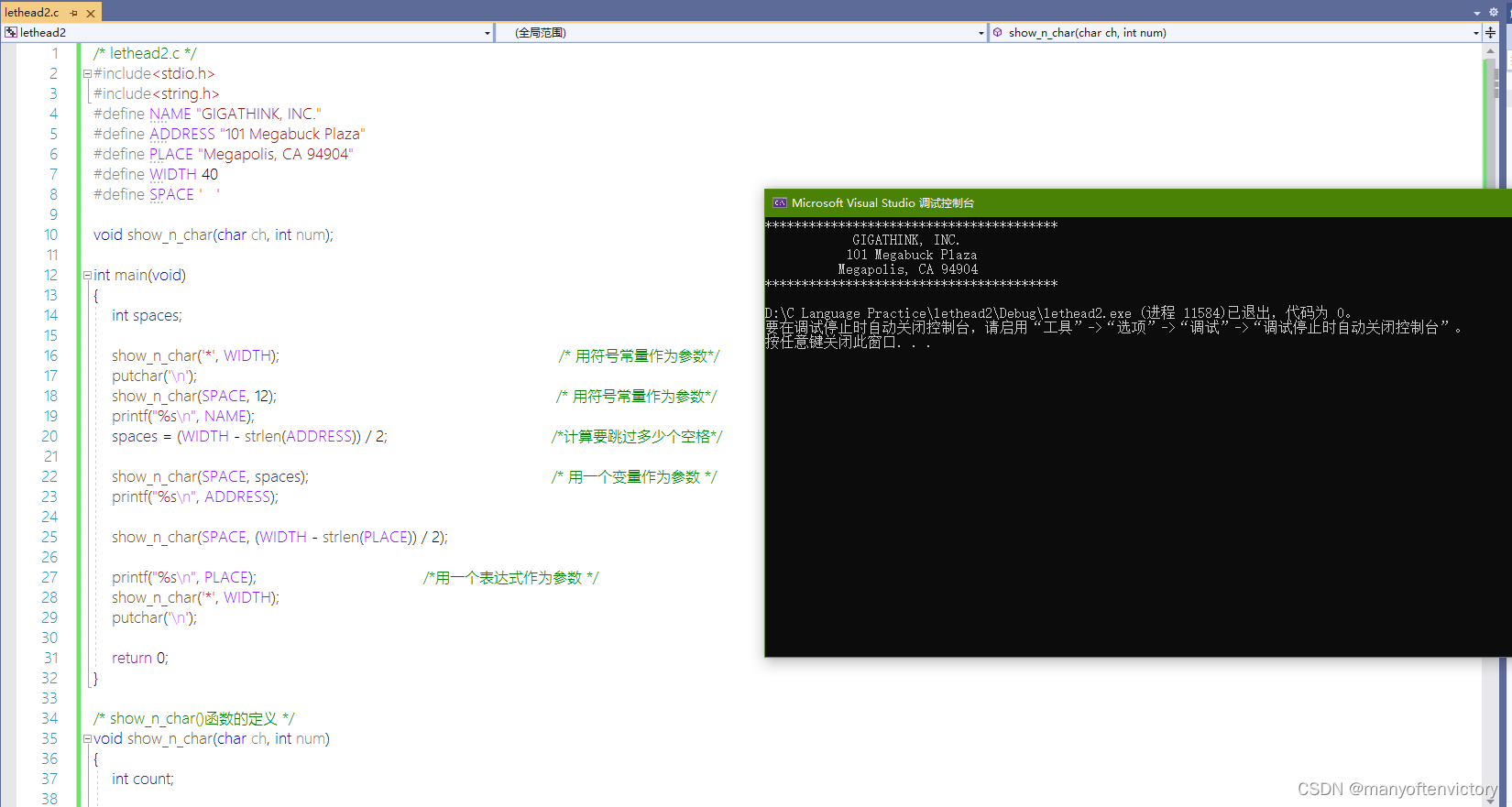
Task: Click scrollbar down arrow in the editor
Action: (x=1491, y=801)
